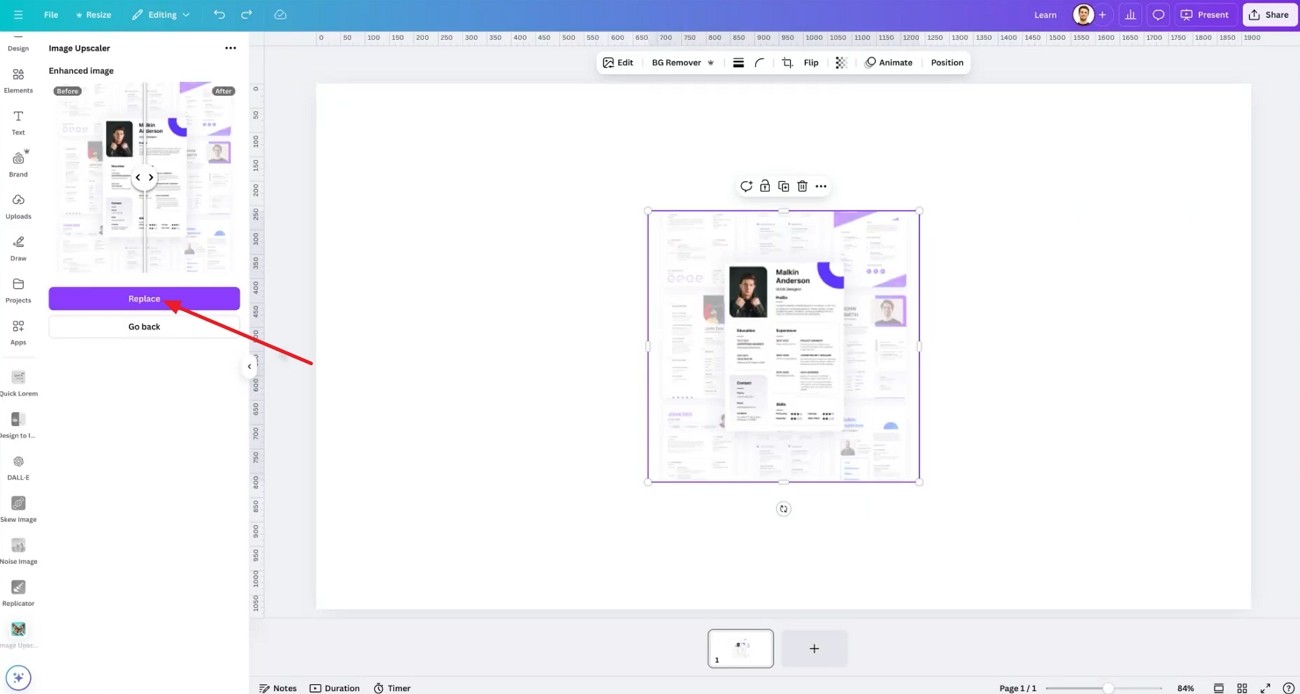
Task: Open the transparency checkerboard option
Action: click(841, 62)
